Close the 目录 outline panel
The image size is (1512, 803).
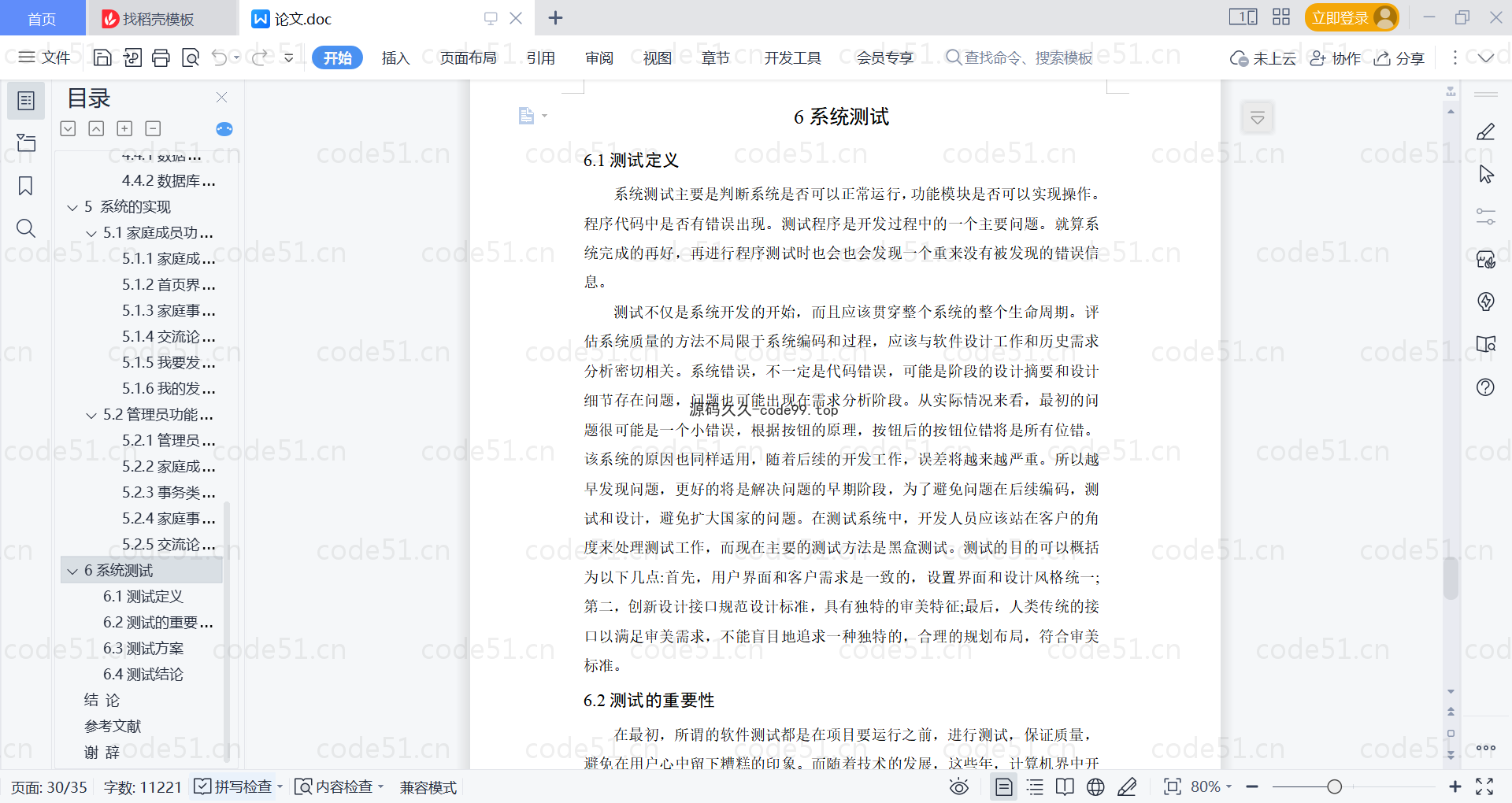(x=221, y=98)
